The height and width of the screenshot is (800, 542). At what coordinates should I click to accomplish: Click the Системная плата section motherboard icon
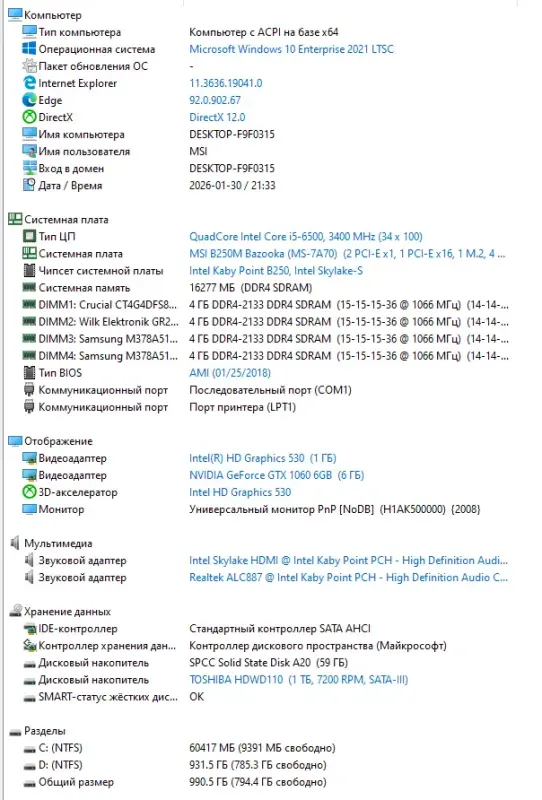pyautogui.click(x=15, y=219)
